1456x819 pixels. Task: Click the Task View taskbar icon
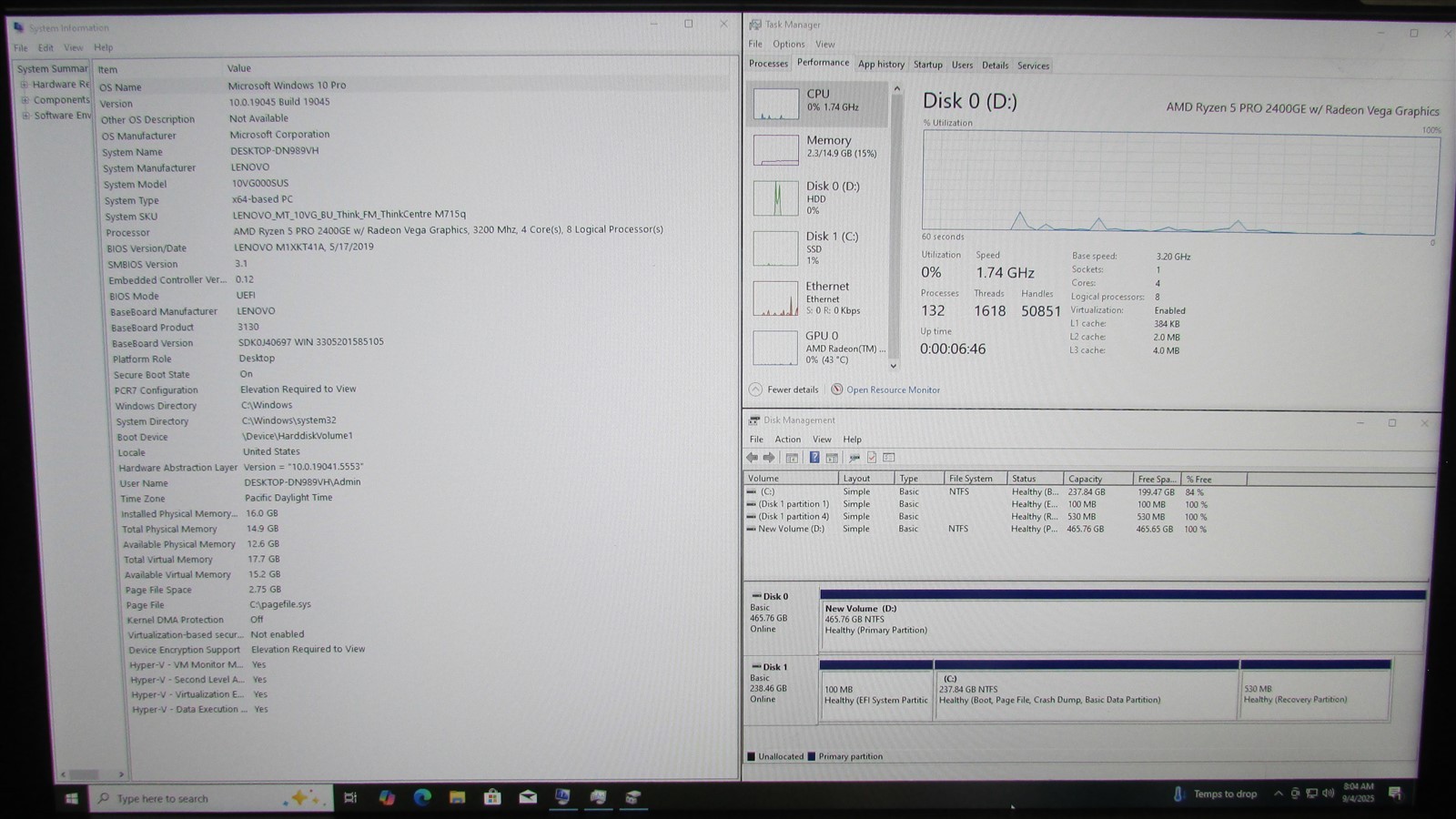(x=350, y=798)
